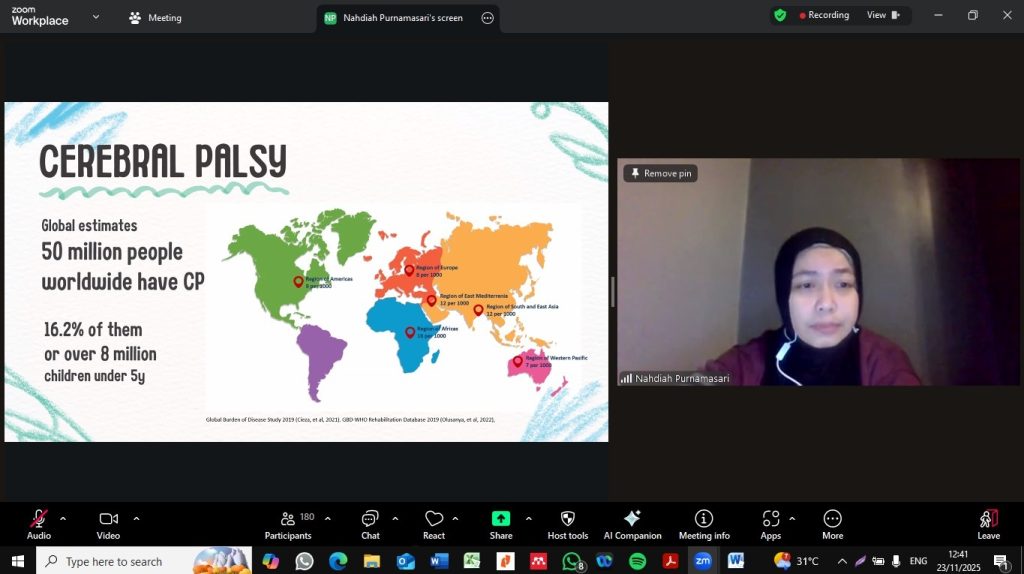Open the Apps menu icon

(770, 519)
